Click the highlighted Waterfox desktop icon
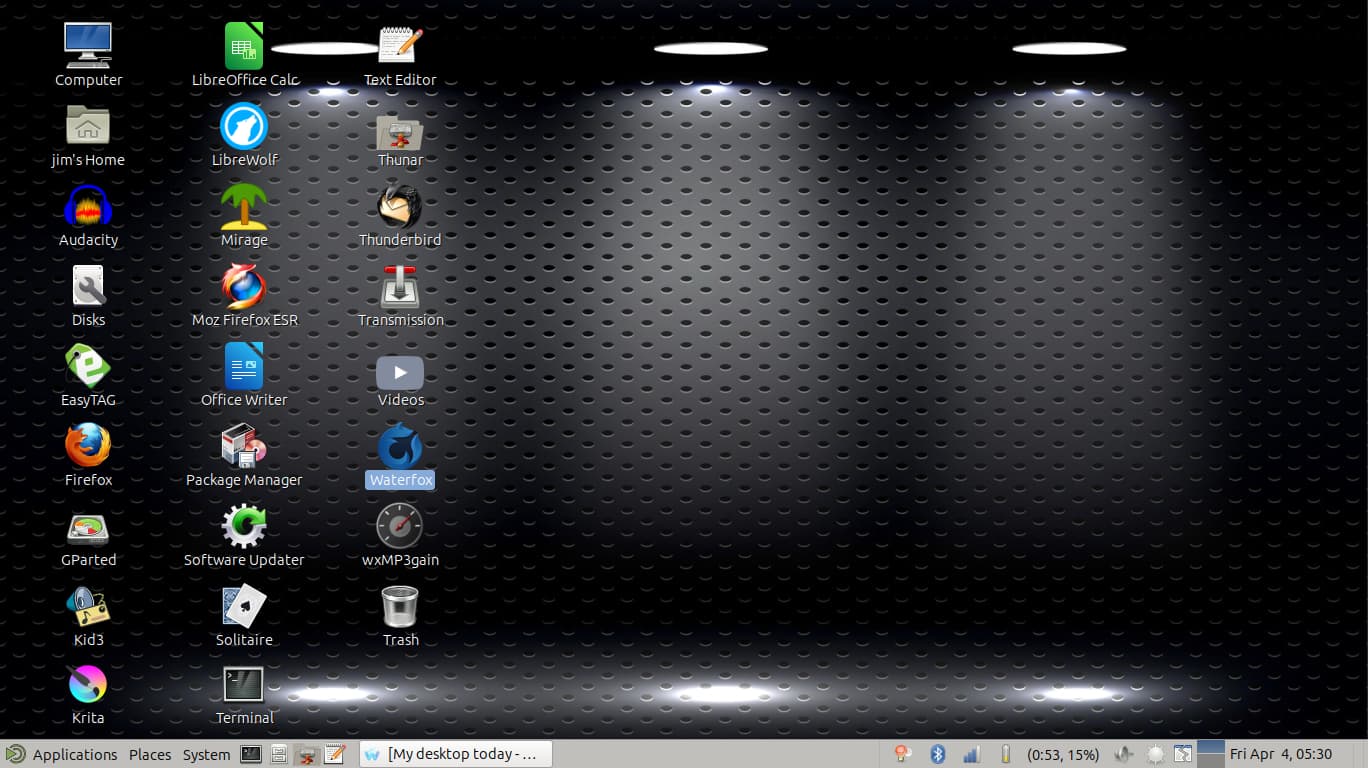 click(x=400, y=446)
